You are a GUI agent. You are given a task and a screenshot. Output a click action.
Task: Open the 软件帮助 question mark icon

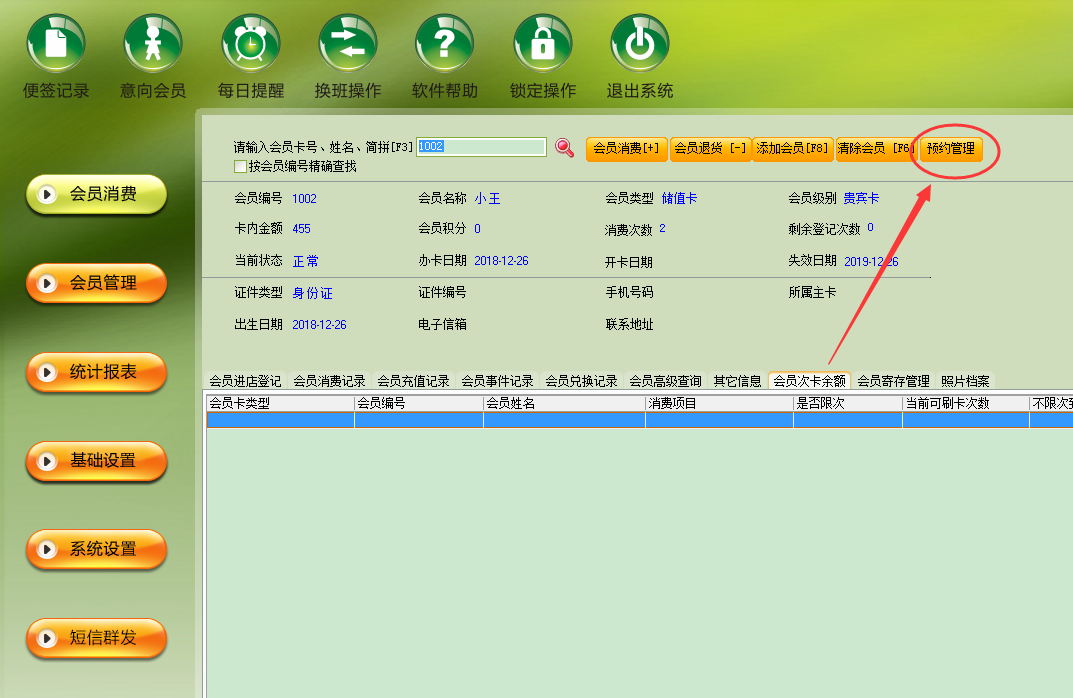tap(445, 43)
